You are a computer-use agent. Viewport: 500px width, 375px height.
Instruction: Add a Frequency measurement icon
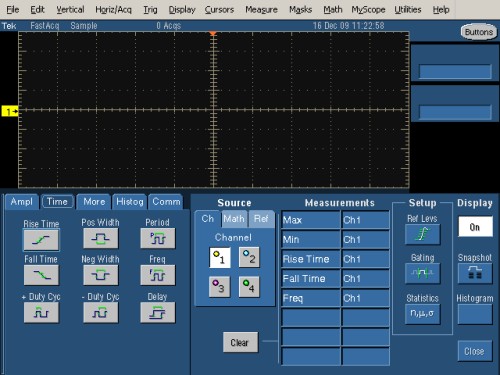[x=158, y=275]
